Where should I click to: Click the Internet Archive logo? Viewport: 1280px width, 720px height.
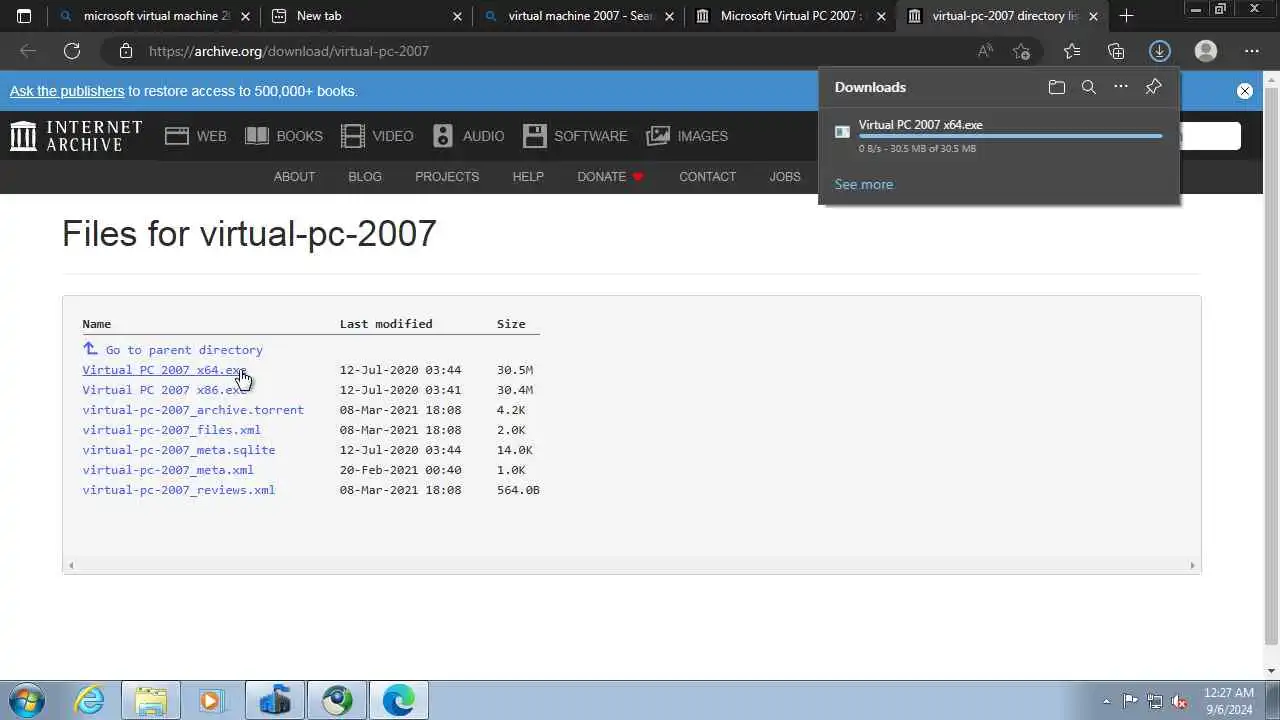tap(76, 136)
